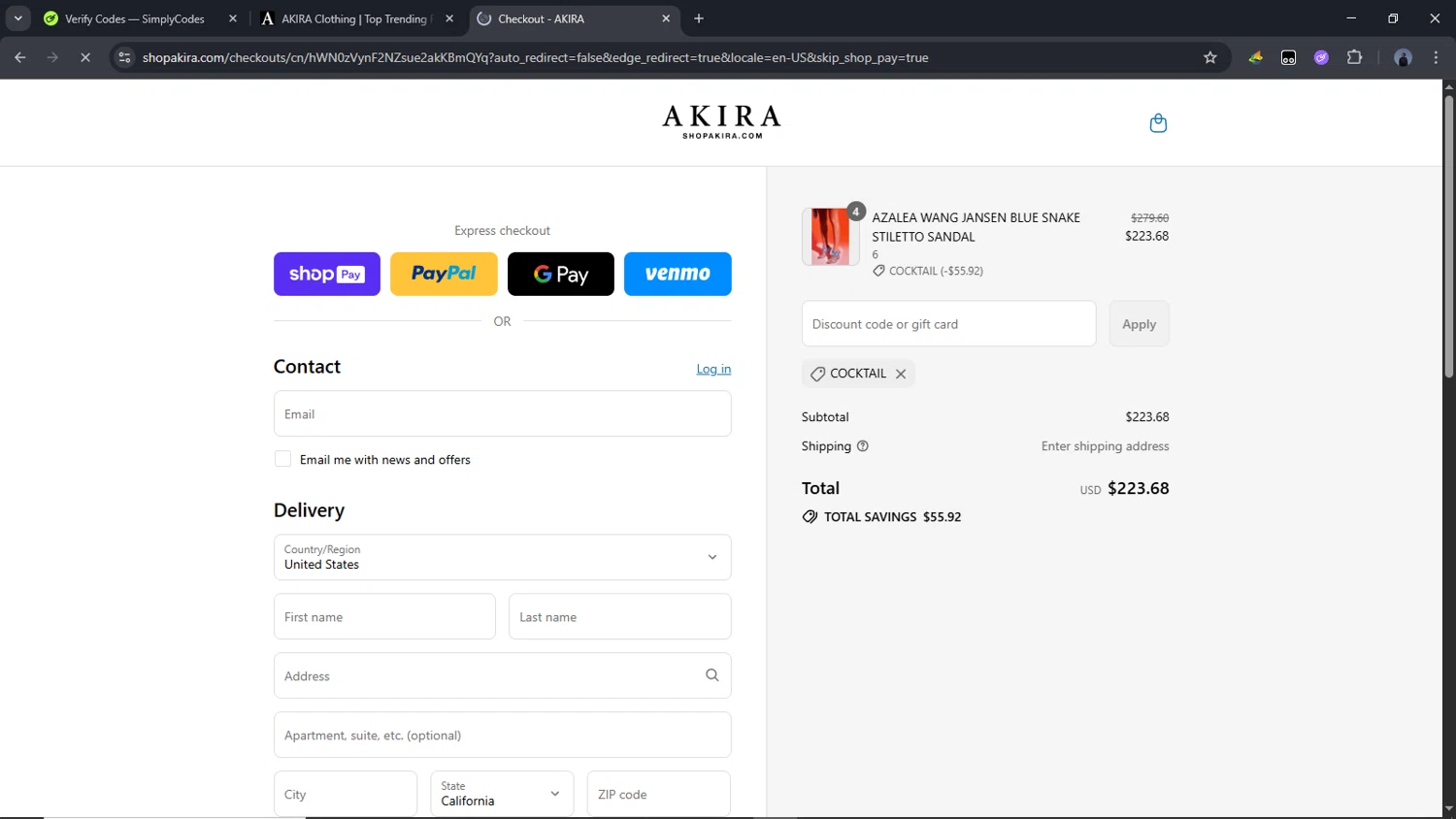
Task: Click the colorful wing extension icon
Action: tap(1256, 57)
